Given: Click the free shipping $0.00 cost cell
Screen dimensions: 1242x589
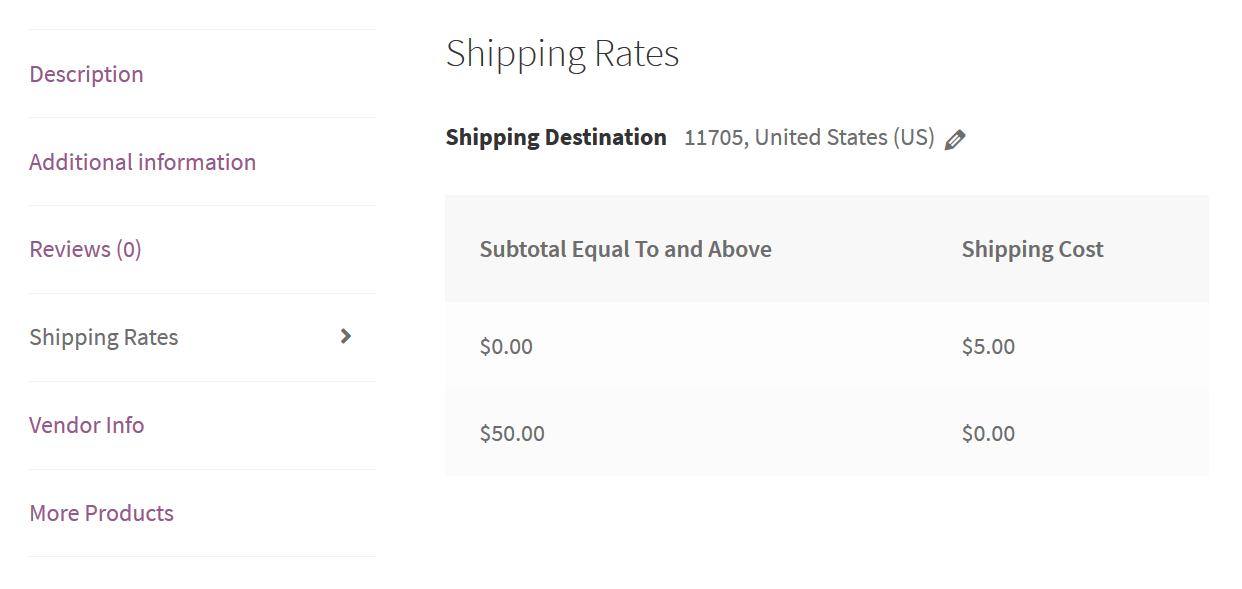Looking at the screenshot, I should click(x=988, y=433).
